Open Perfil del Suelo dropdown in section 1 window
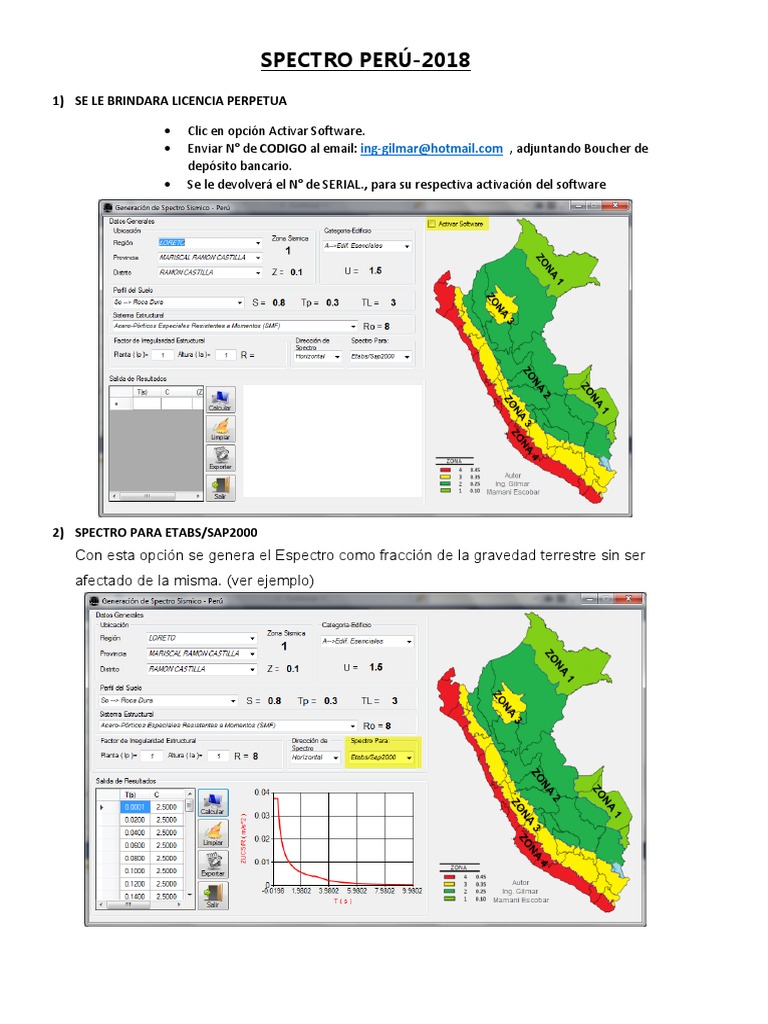768x1024 pixels. 178,302
